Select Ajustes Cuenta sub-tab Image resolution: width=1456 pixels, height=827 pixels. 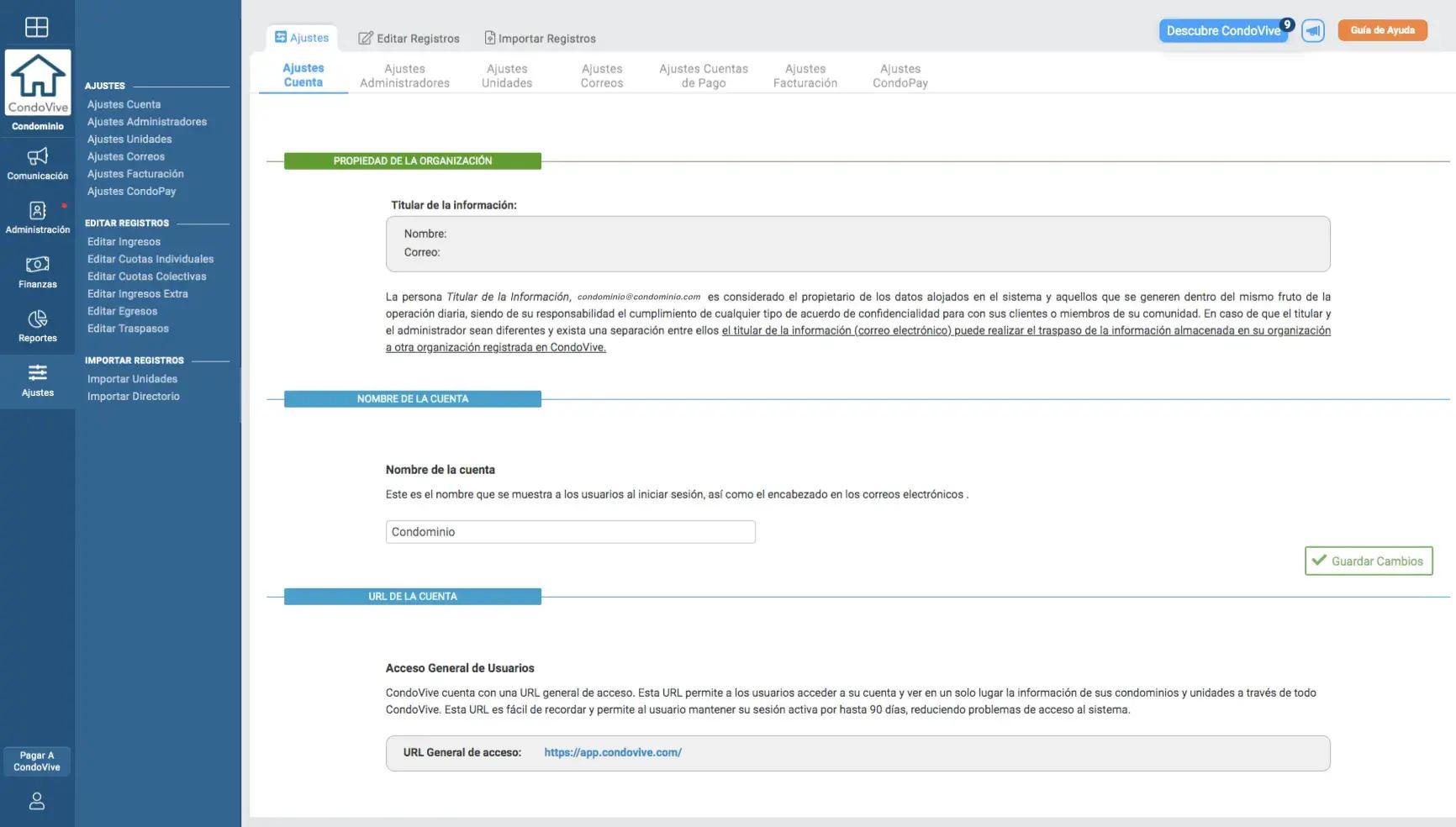point(303,75)
